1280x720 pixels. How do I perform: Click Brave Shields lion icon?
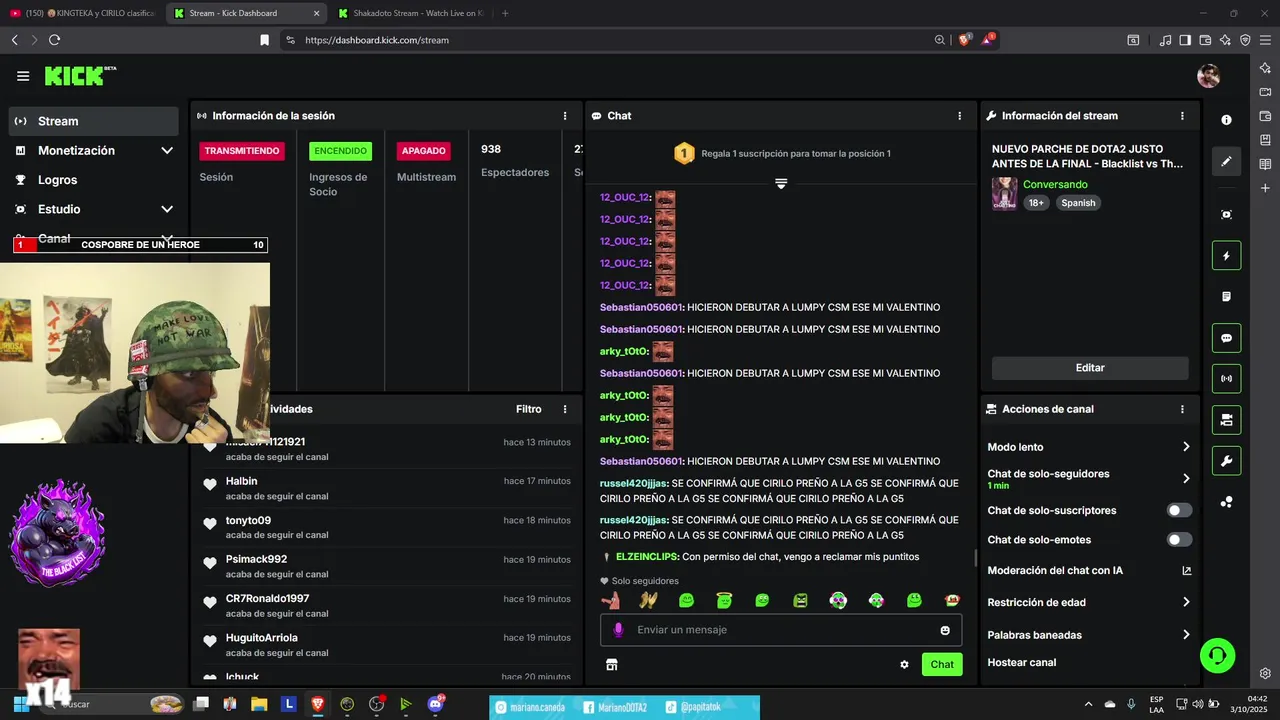point(964,40)
